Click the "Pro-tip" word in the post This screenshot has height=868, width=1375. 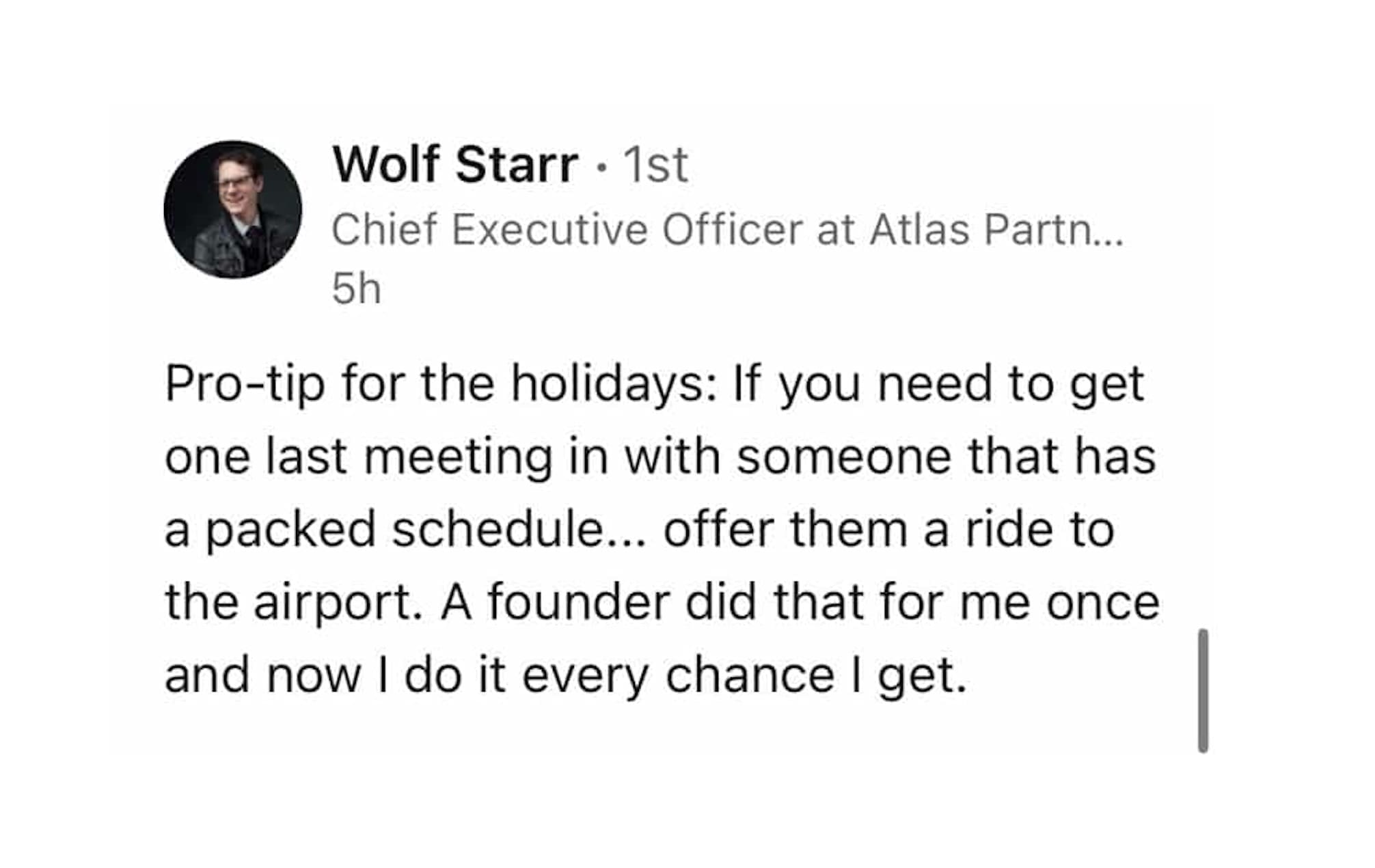pos(245,384)
